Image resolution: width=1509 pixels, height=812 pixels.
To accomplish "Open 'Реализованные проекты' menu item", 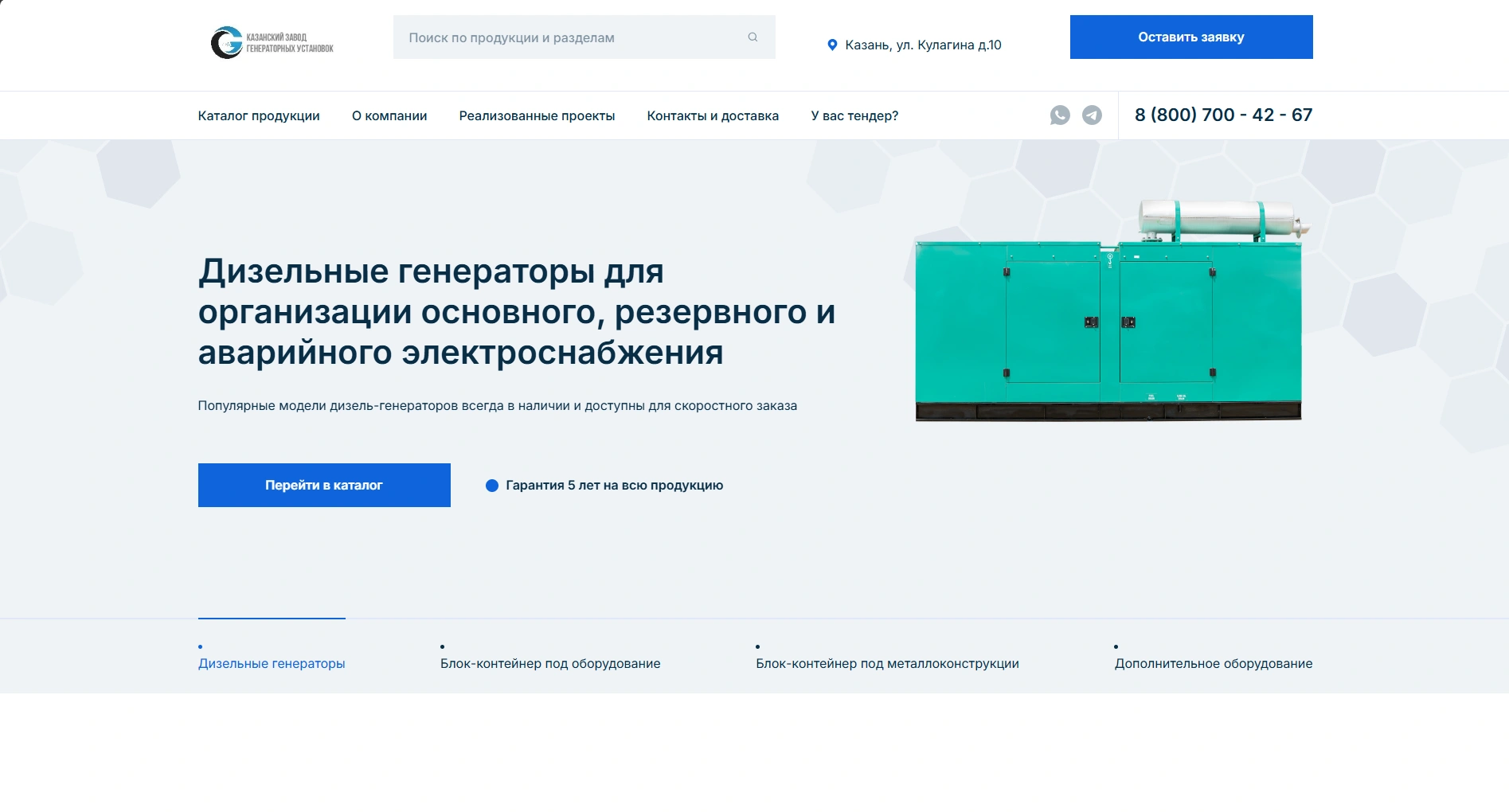I will pyautogui.click(x=537, y=116).
